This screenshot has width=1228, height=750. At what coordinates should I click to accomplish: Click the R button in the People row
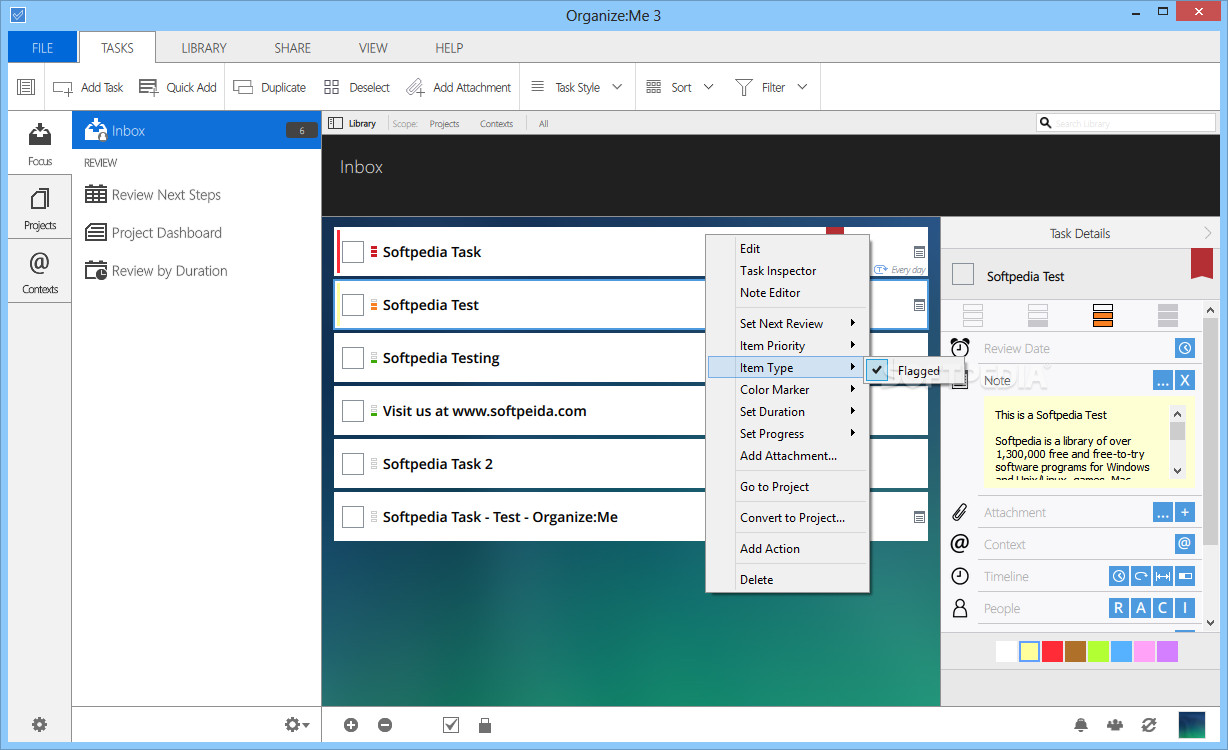pyautogui.click(x=1119, y=608)
